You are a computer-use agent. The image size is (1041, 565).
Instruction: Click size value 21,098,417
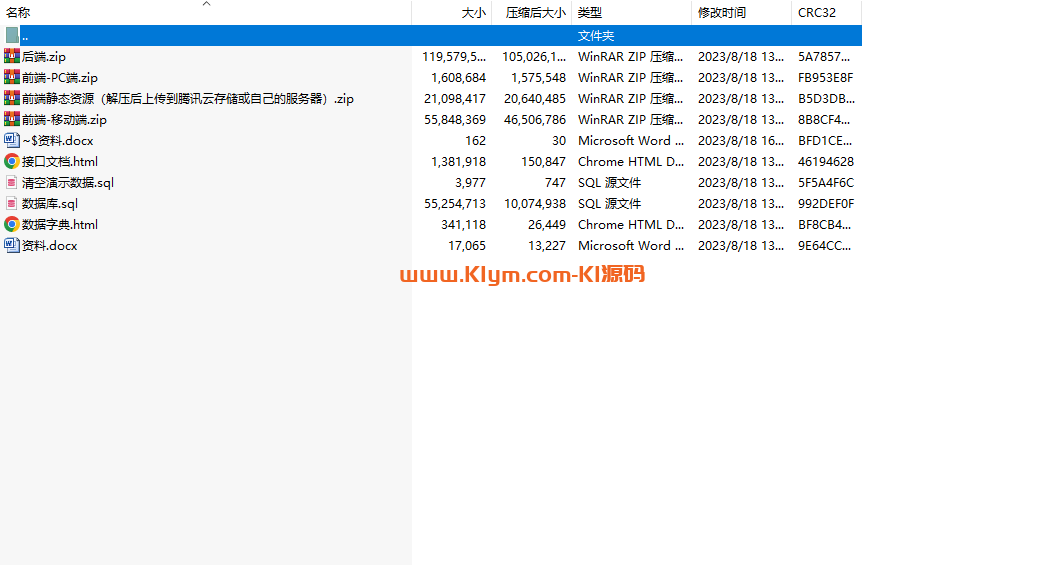tap(455, 98)
